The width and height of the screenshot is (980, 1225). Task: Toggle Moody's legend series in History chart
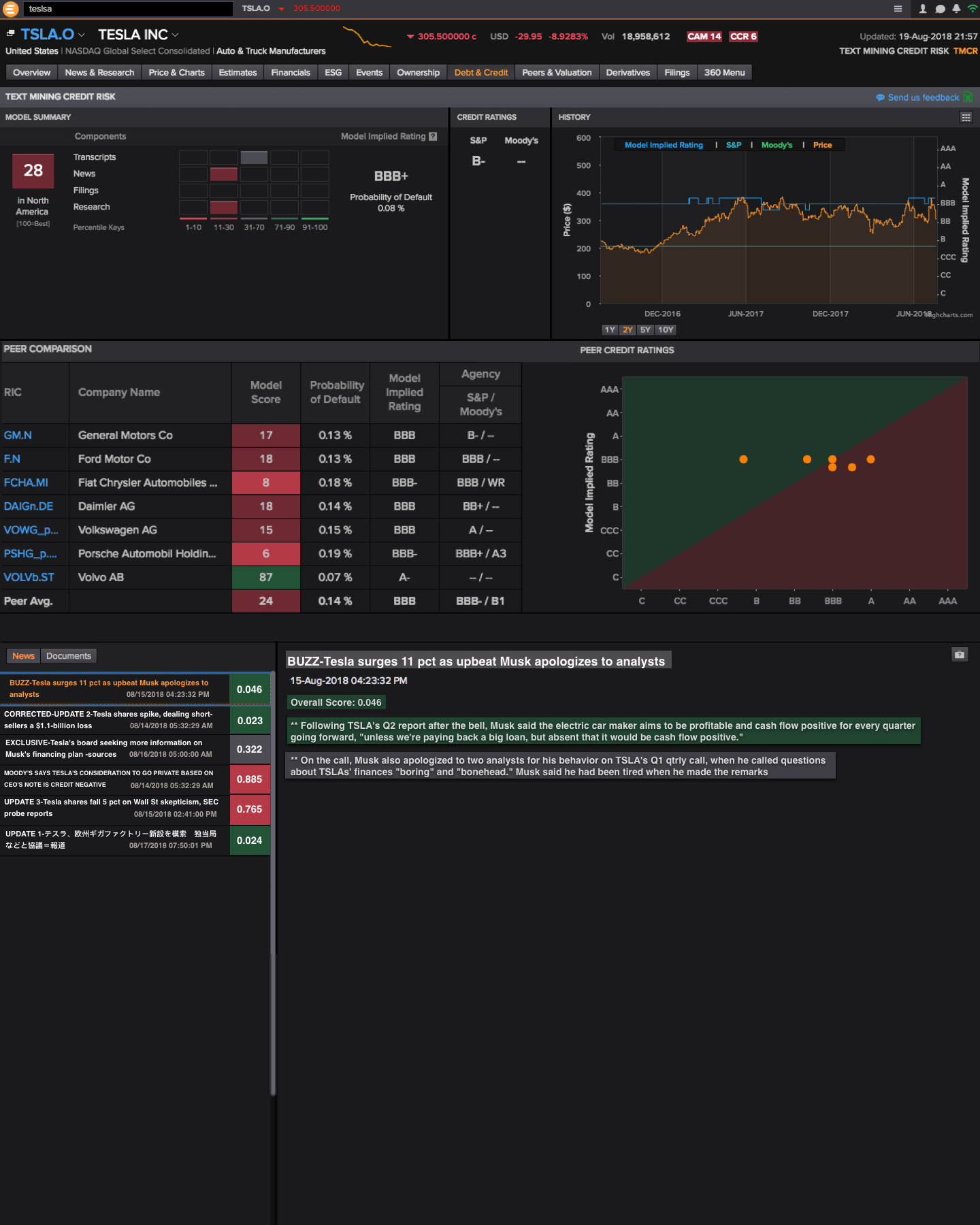coord(777,145)
